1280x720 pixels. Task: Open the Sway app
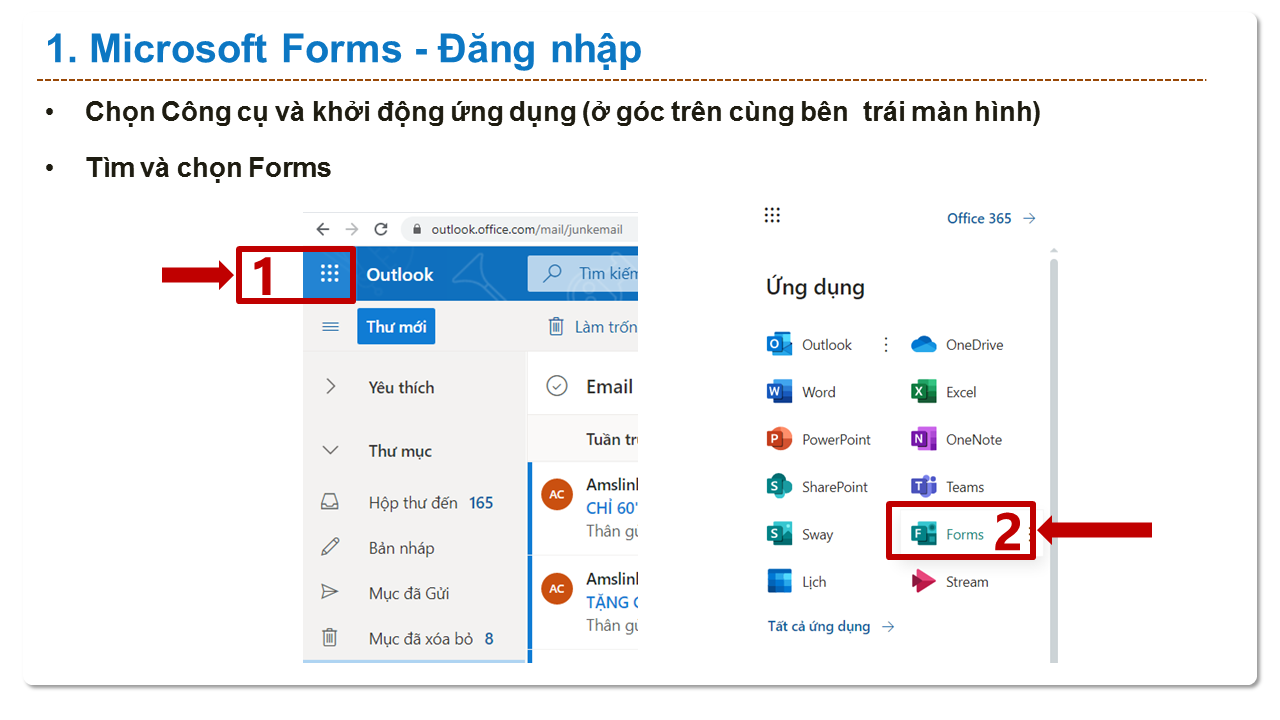coord(800,535)
